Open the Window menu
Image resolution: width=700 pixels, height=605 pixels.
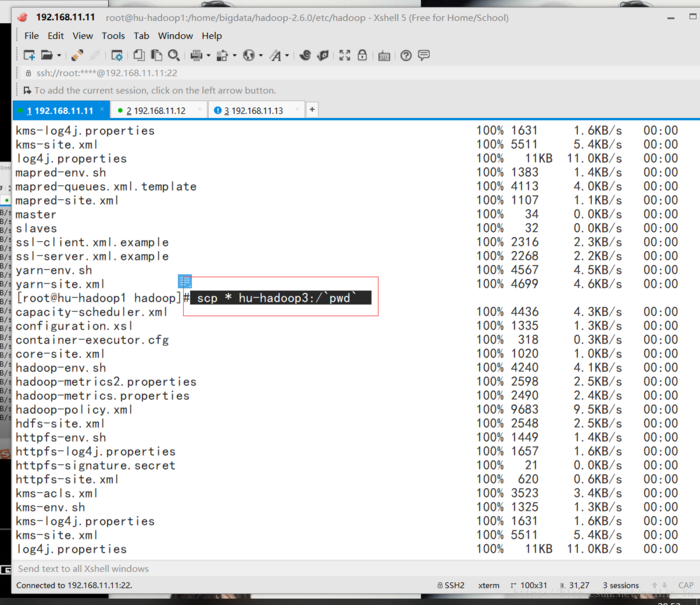(x=175, y=36)
